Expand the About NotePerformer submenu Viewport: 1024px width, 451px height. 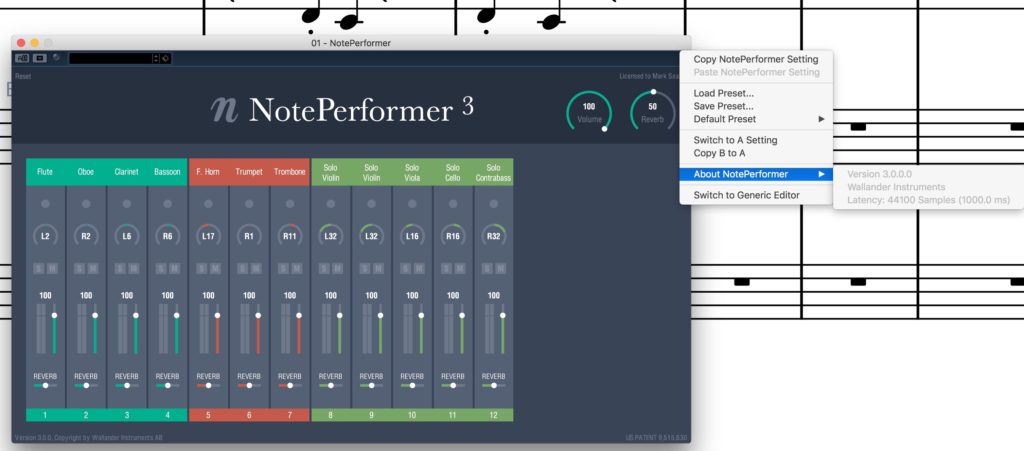[756, 174]
